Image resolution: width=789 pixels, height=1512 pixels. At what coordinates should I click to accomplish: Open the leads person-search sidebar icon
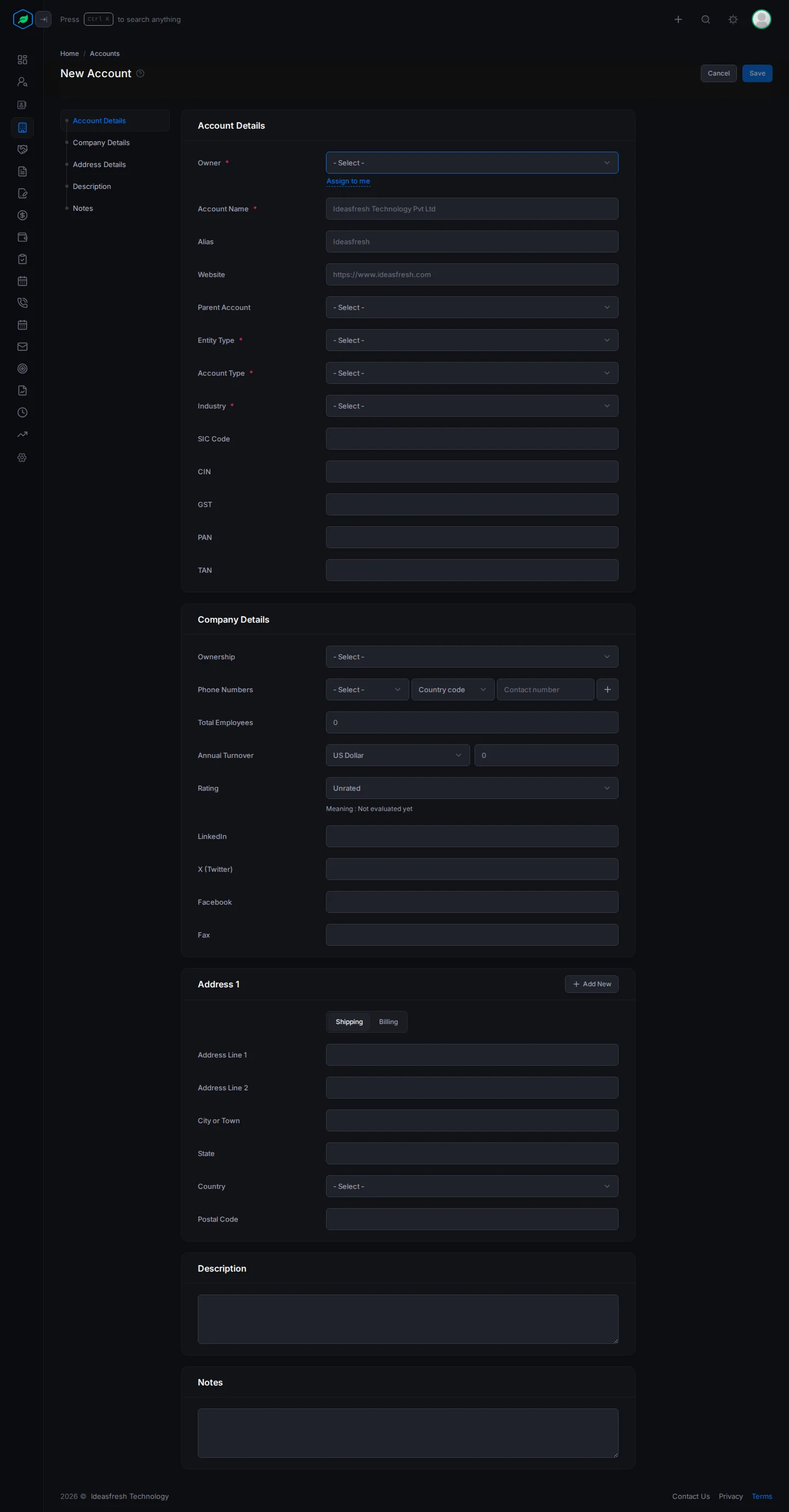[x=22, y=82]
